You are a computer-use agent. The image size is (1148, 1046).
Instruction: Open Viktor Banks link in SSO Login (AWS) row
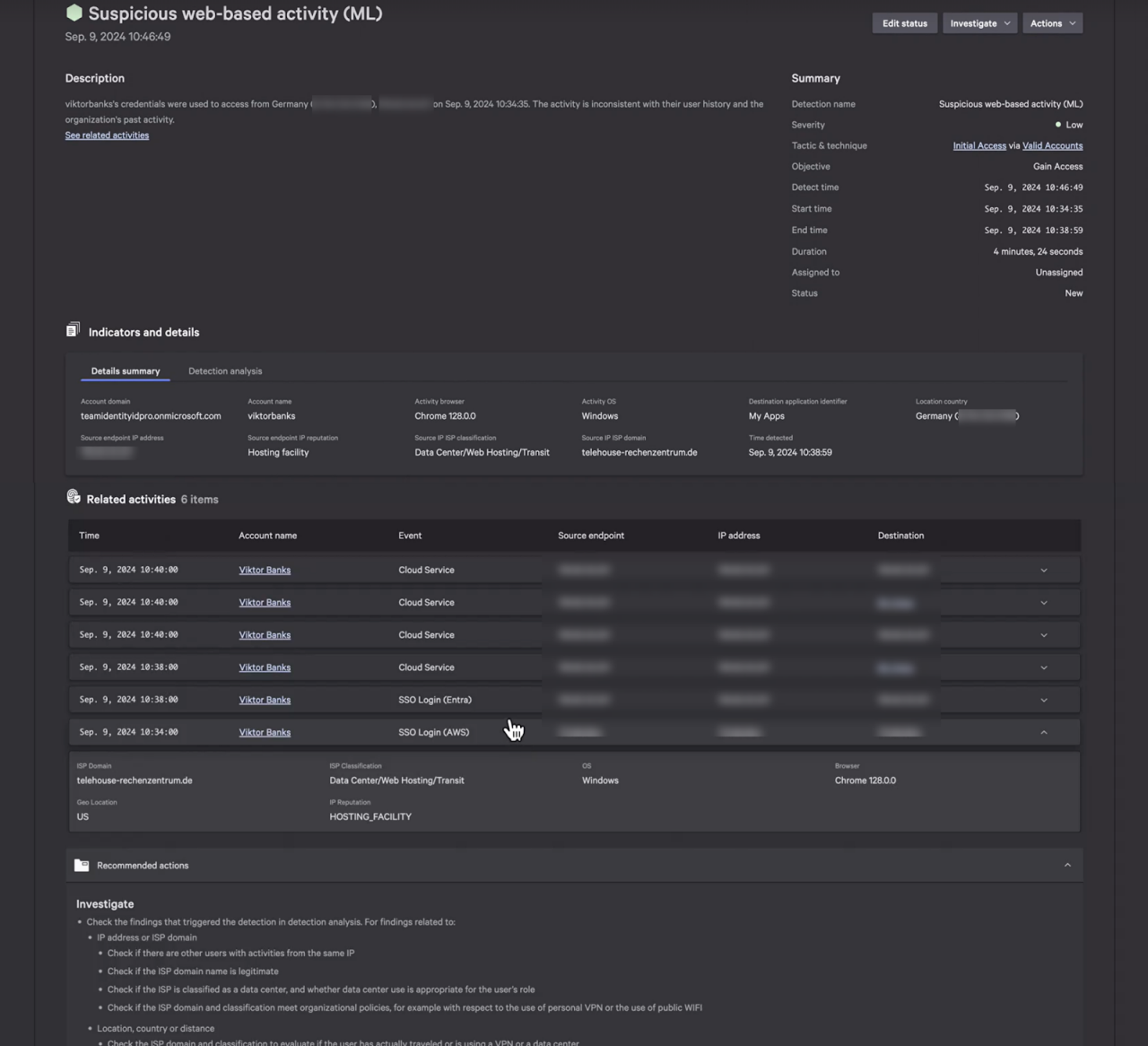265,732
